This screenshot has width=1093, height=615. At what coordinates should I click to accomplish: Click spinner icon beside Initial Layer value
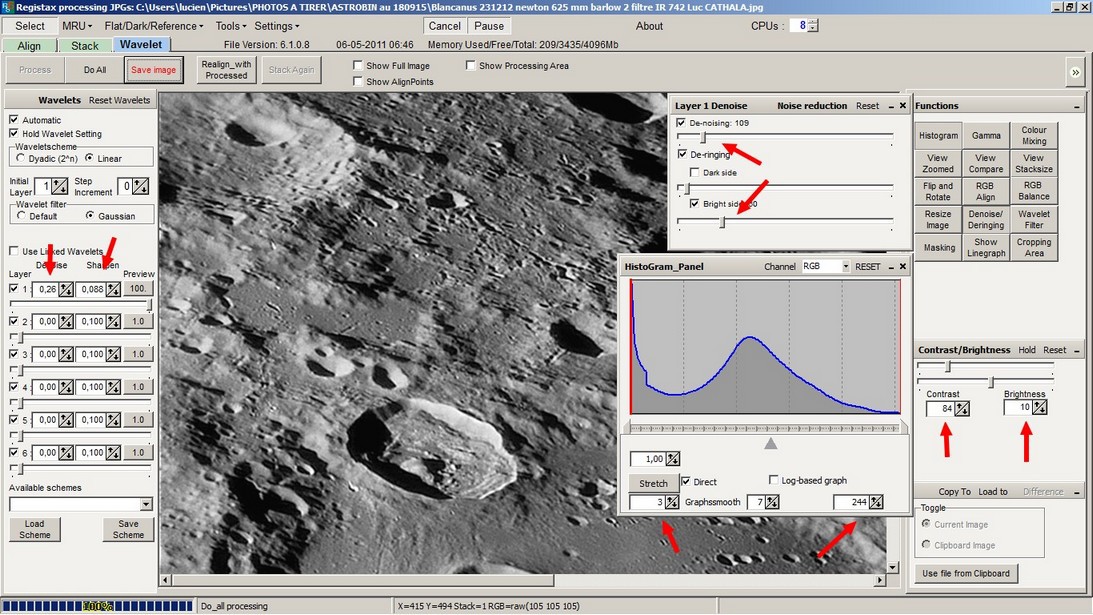60,186
